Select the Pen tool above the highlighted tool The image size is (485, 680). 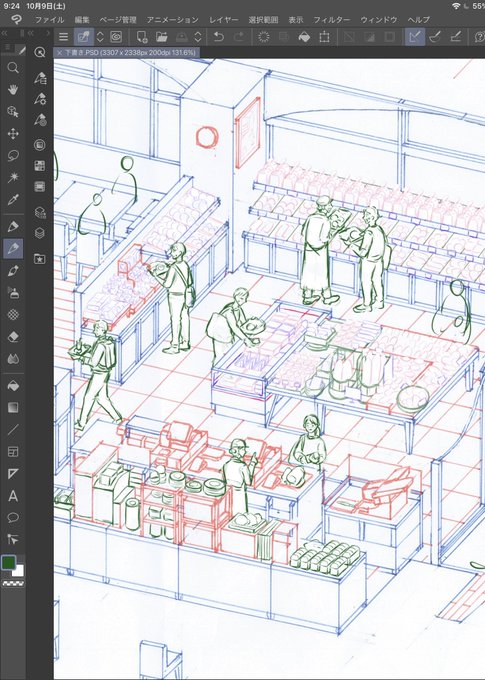click(x=13, y=226)
